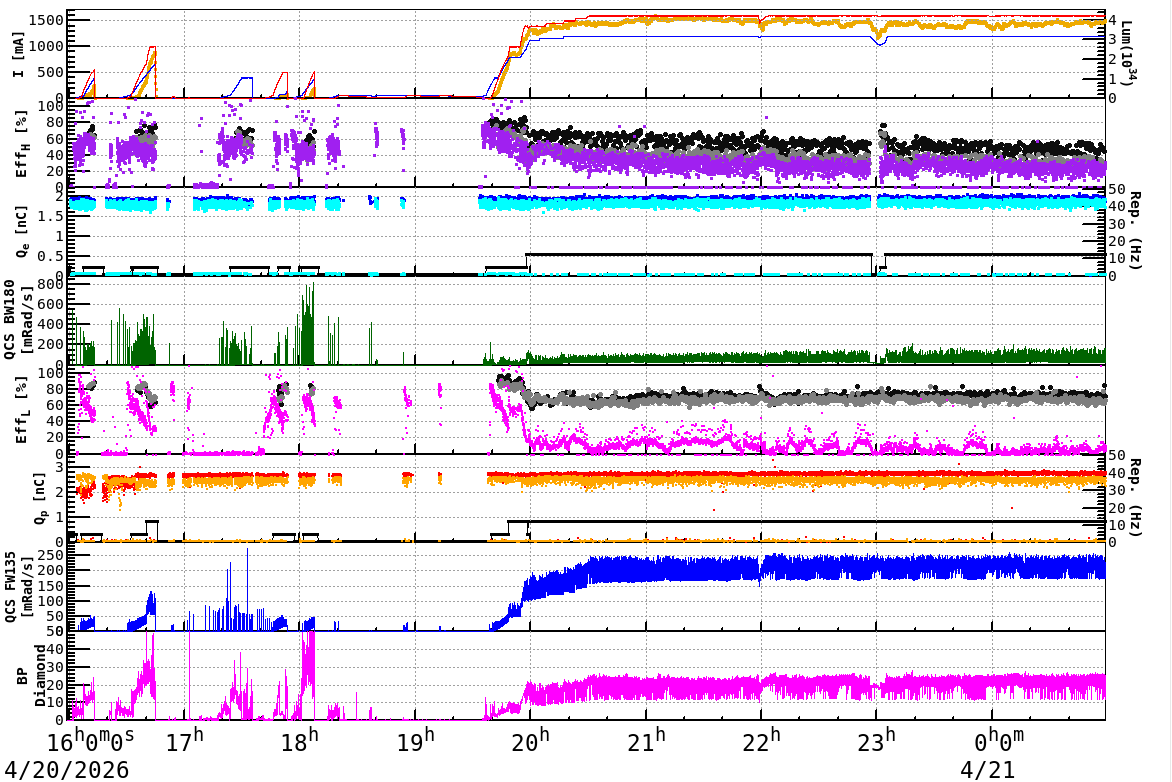Screen dimensions: 1172x782
Task: Click the 'Eff_H [%]' axis label
Action: coord(22,144)
